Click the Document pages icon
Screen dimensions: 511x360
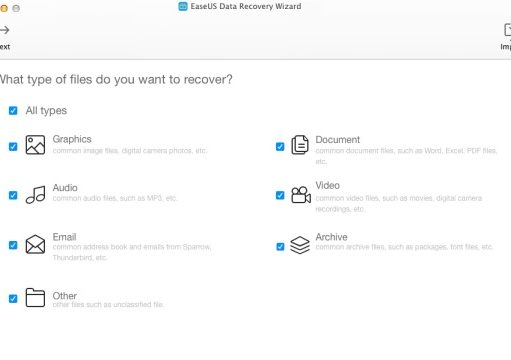(300, 145)
